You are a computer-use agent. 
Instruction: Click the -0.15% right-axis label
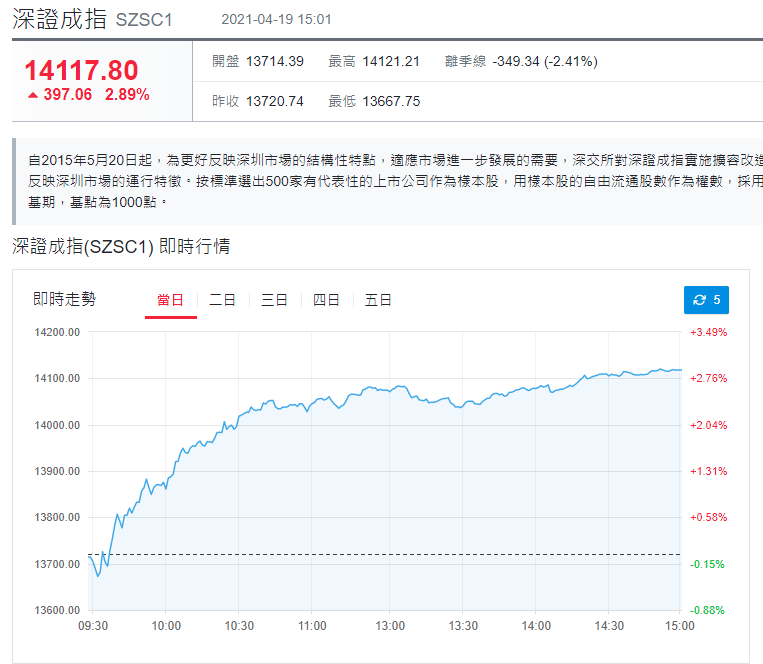[x=707, y=564]
